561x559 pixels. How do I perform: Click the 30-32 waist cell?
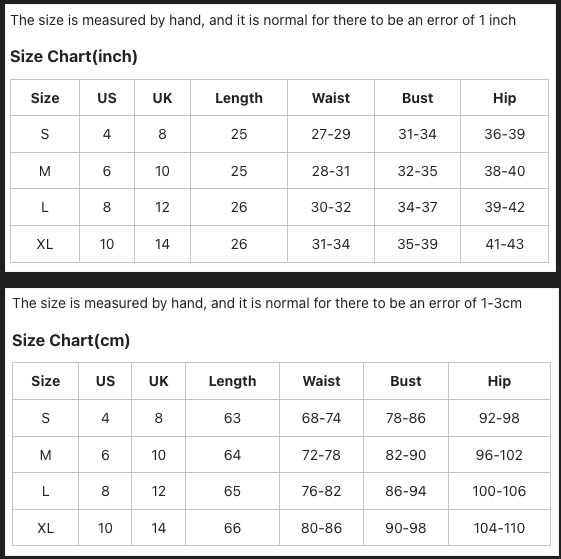(331, 207)
